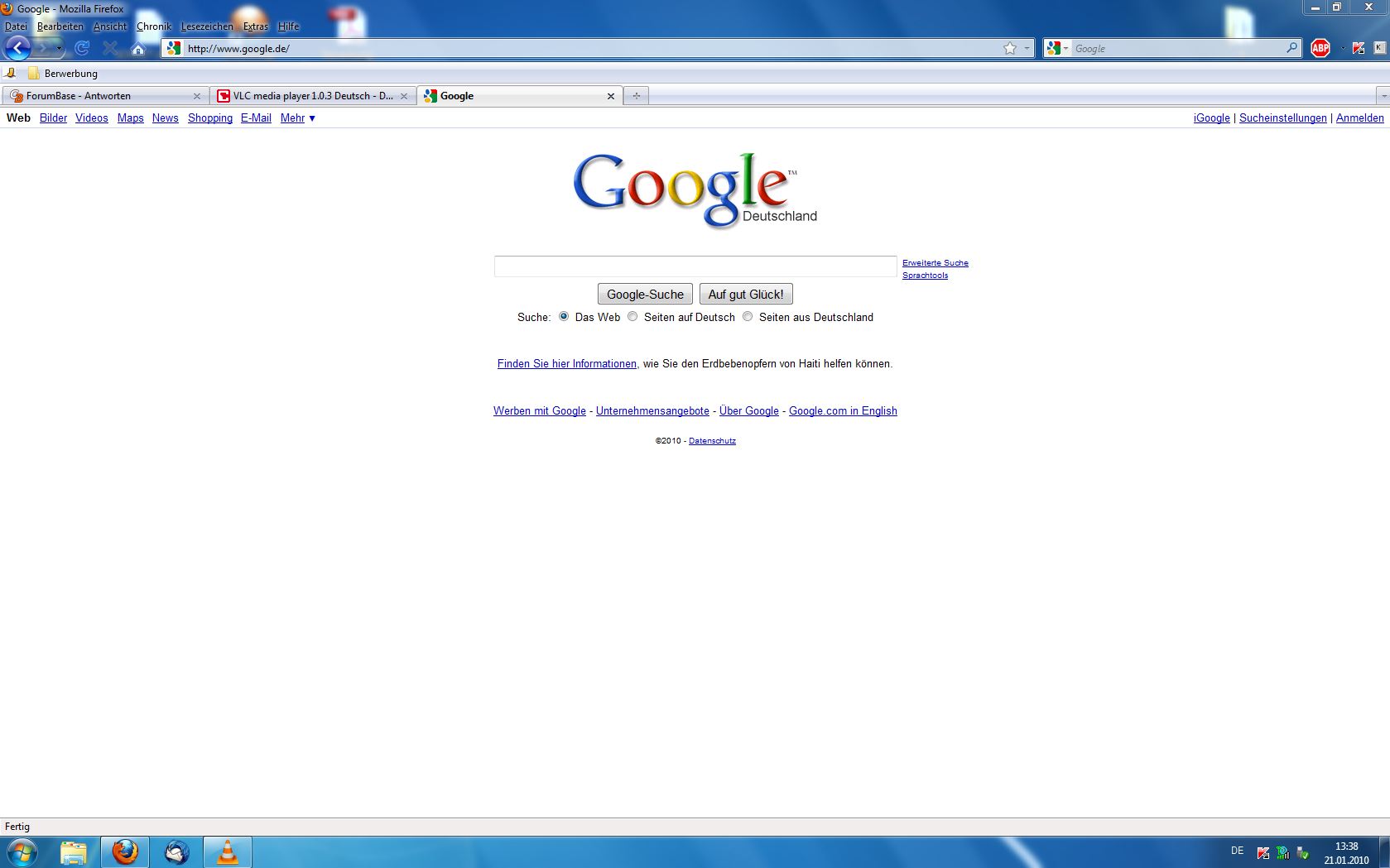This screenshot has height=868, width=1390.
Task: Expand the Mehr dropdown in Google bar
Action: [297, 118]
